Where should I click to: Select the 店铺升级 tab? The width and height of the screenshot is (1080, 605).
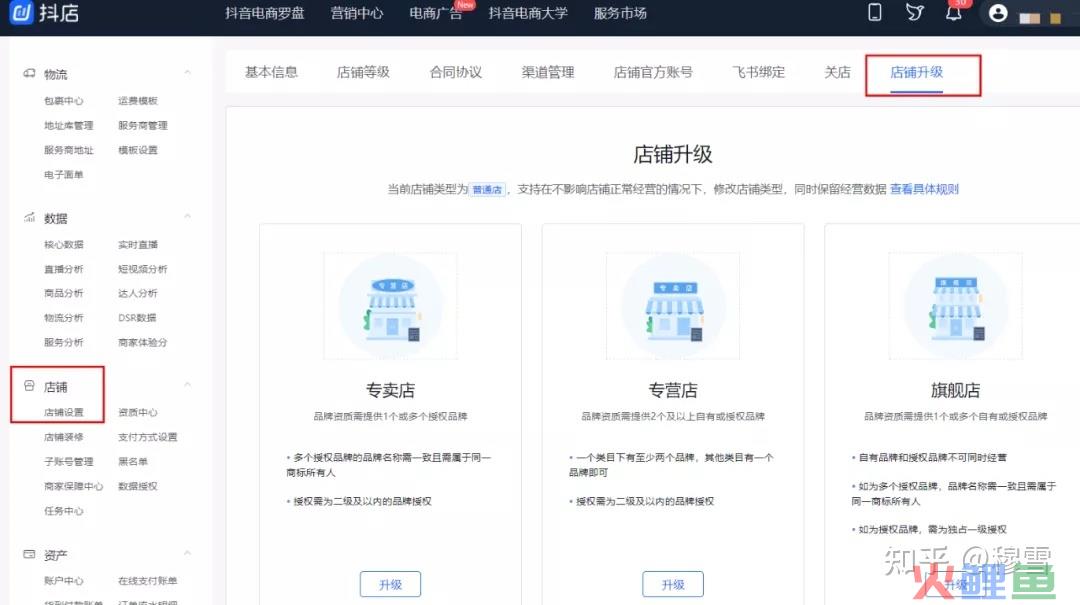(x=917, y=72)
